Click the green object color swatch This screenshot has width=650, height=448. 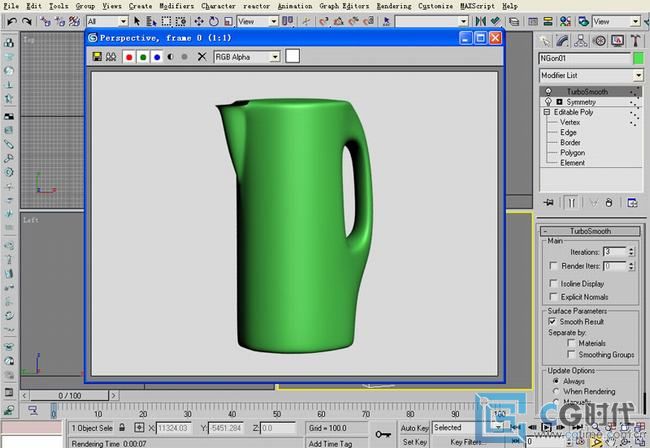pos(638,58)
